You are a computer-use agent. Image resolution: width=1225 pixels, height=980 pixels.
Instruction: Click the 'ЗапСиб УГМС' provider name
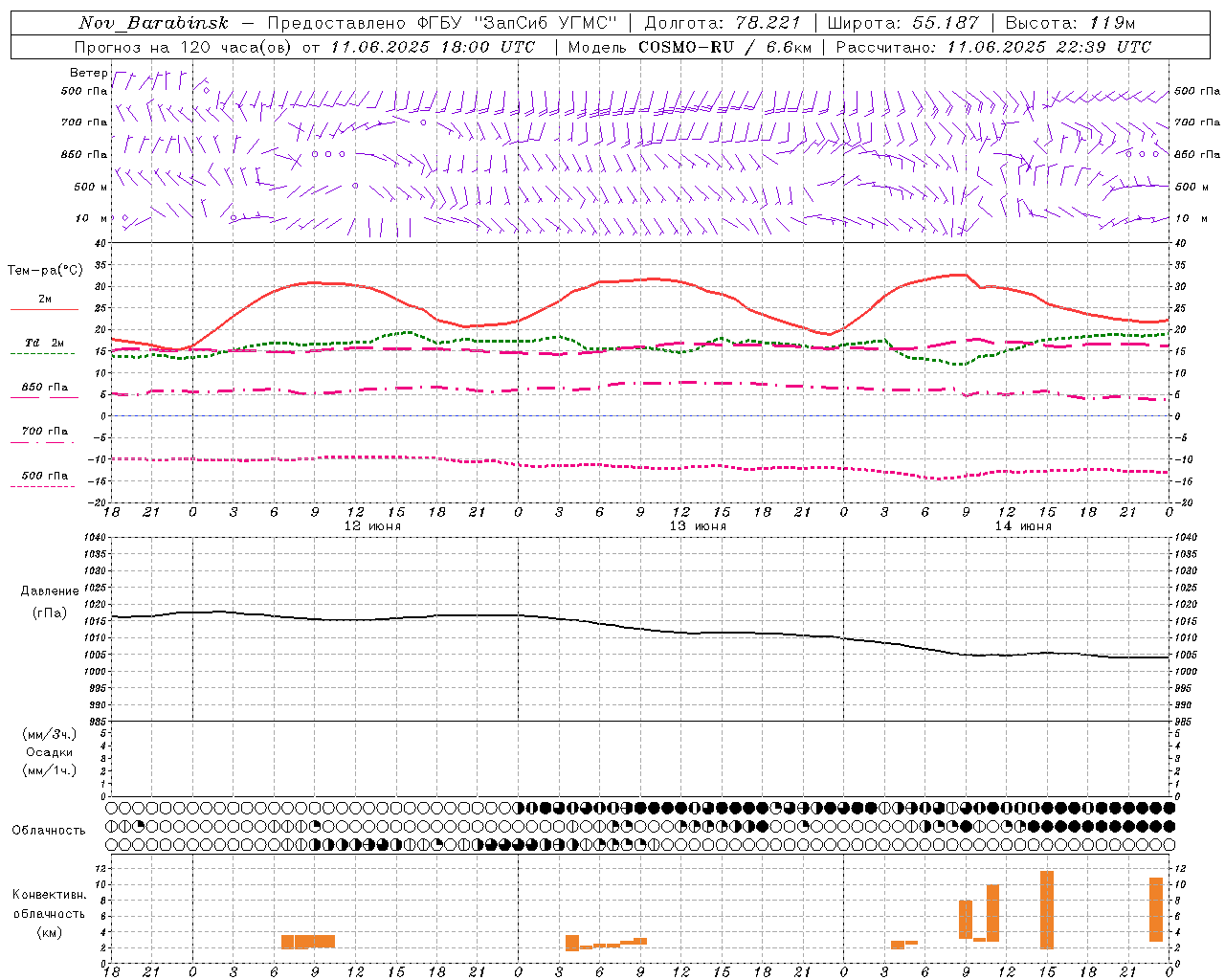546,23
